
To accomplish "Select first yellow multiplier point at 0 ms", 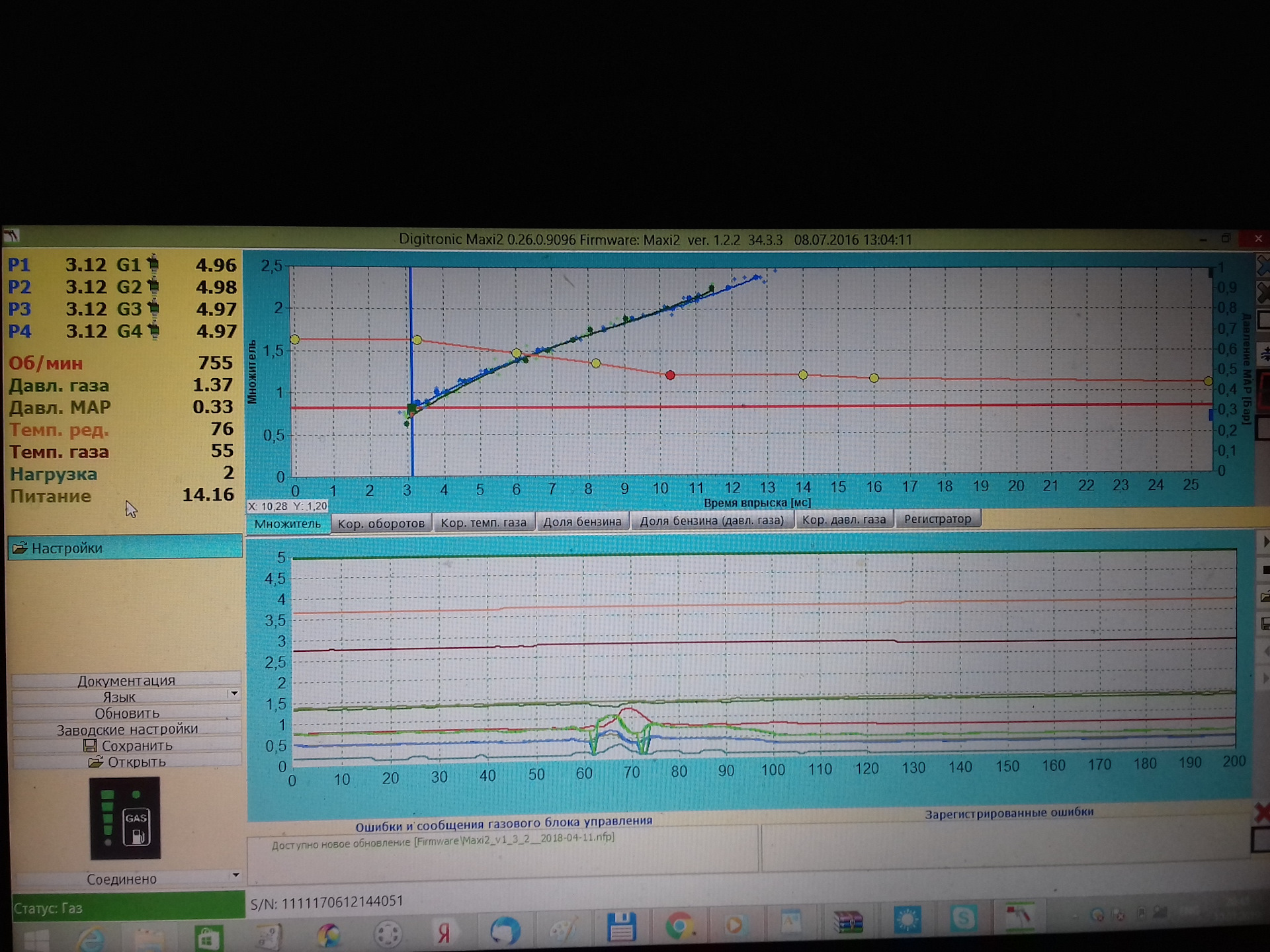I will 295,339.
